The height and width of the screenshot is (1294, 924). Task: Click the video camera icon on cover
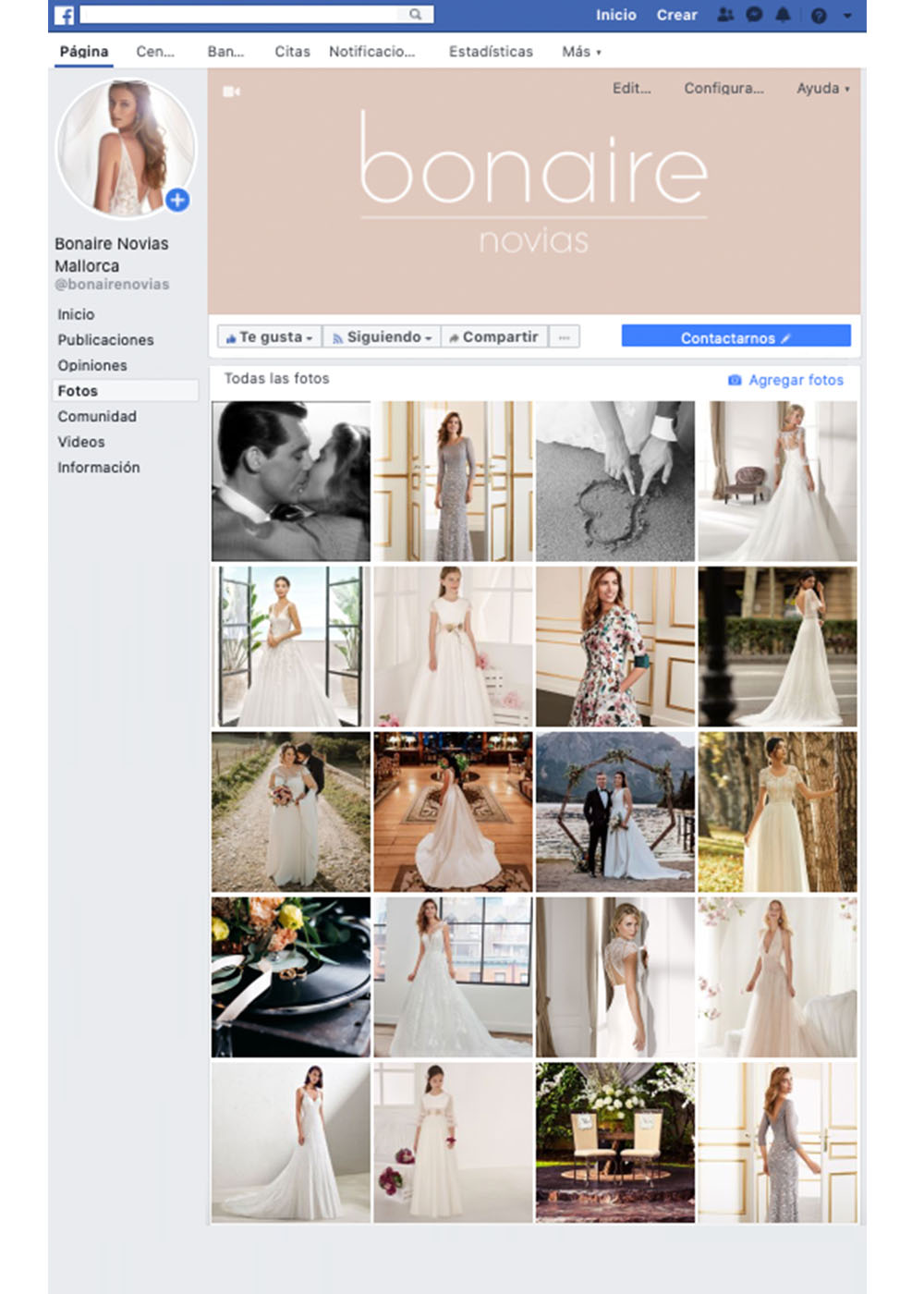[x=231, y=92]
